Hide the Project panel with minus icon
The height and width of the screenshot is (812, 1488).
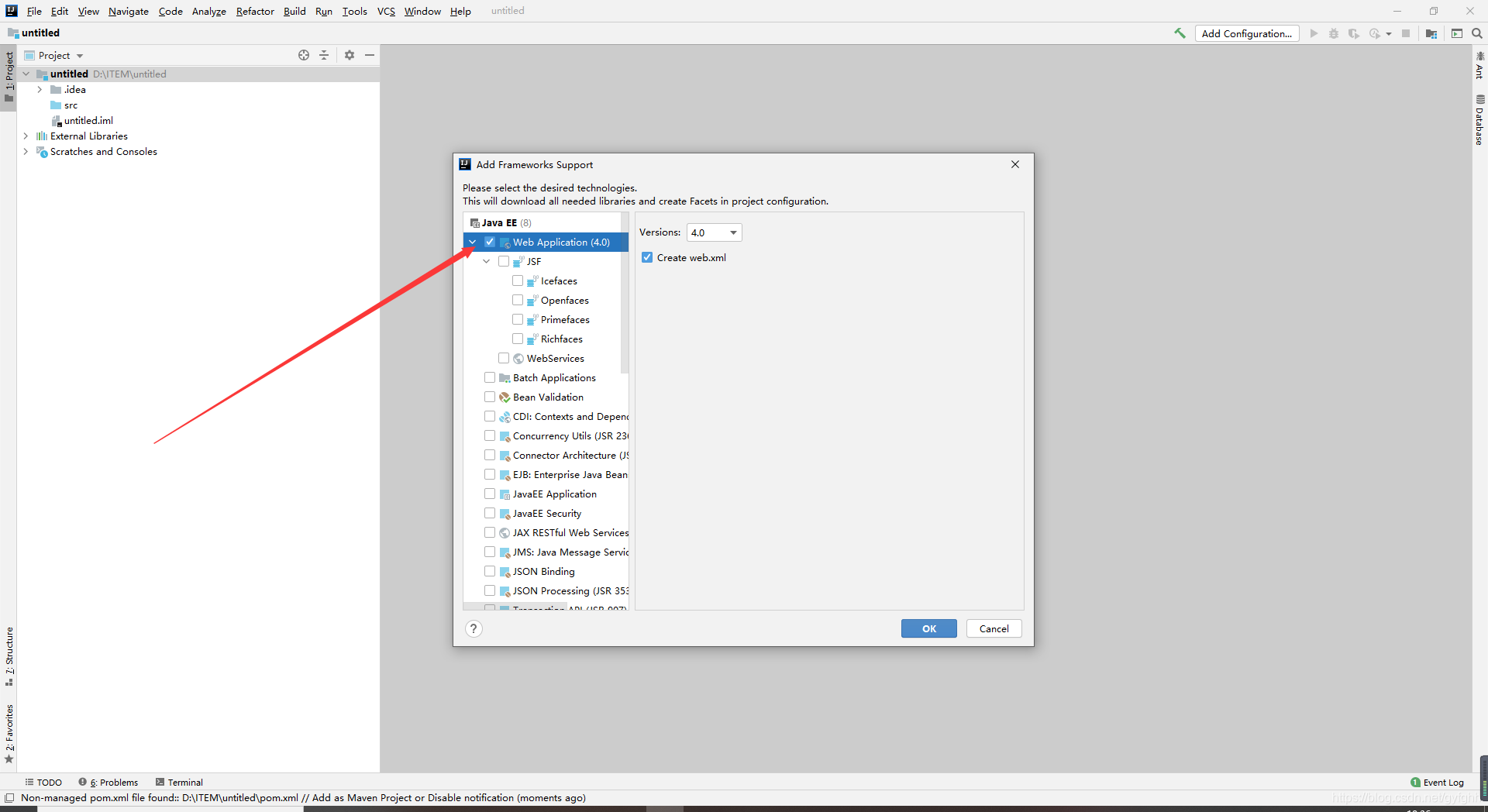coord(370,55)
